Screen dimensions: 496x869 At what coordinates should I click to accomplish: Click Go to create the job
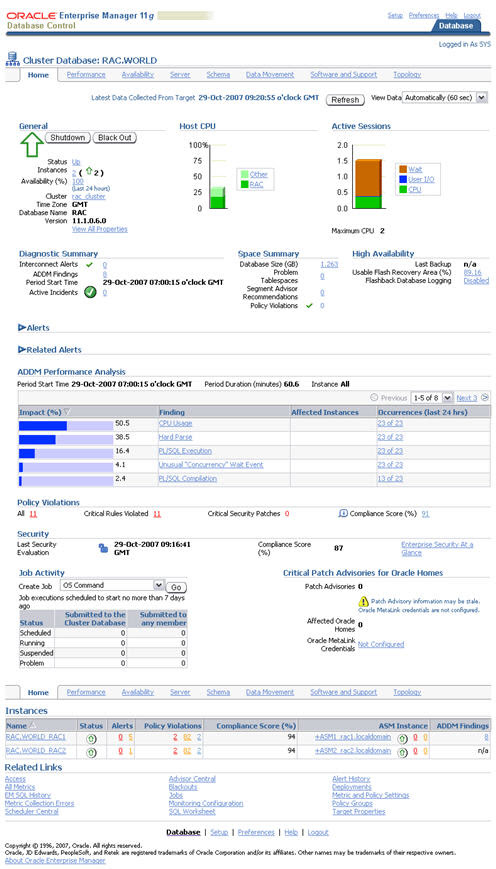coord(176,587)
